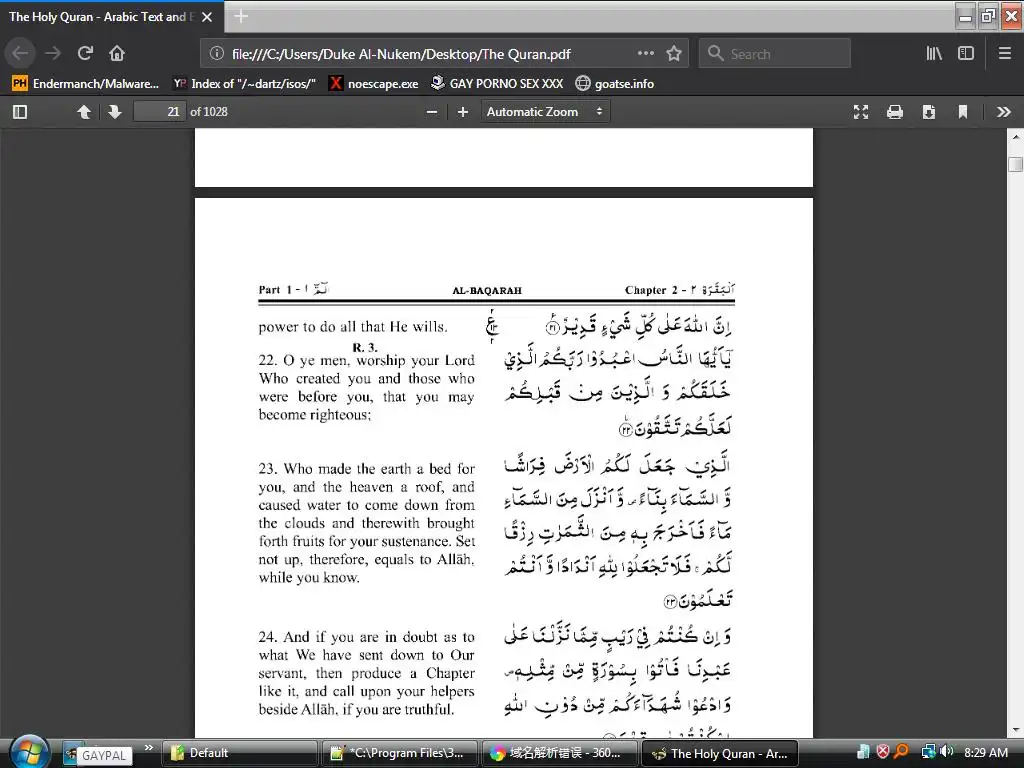Open the network tray icon
This screenshot has height=768, width=1024.
point(929,752)
